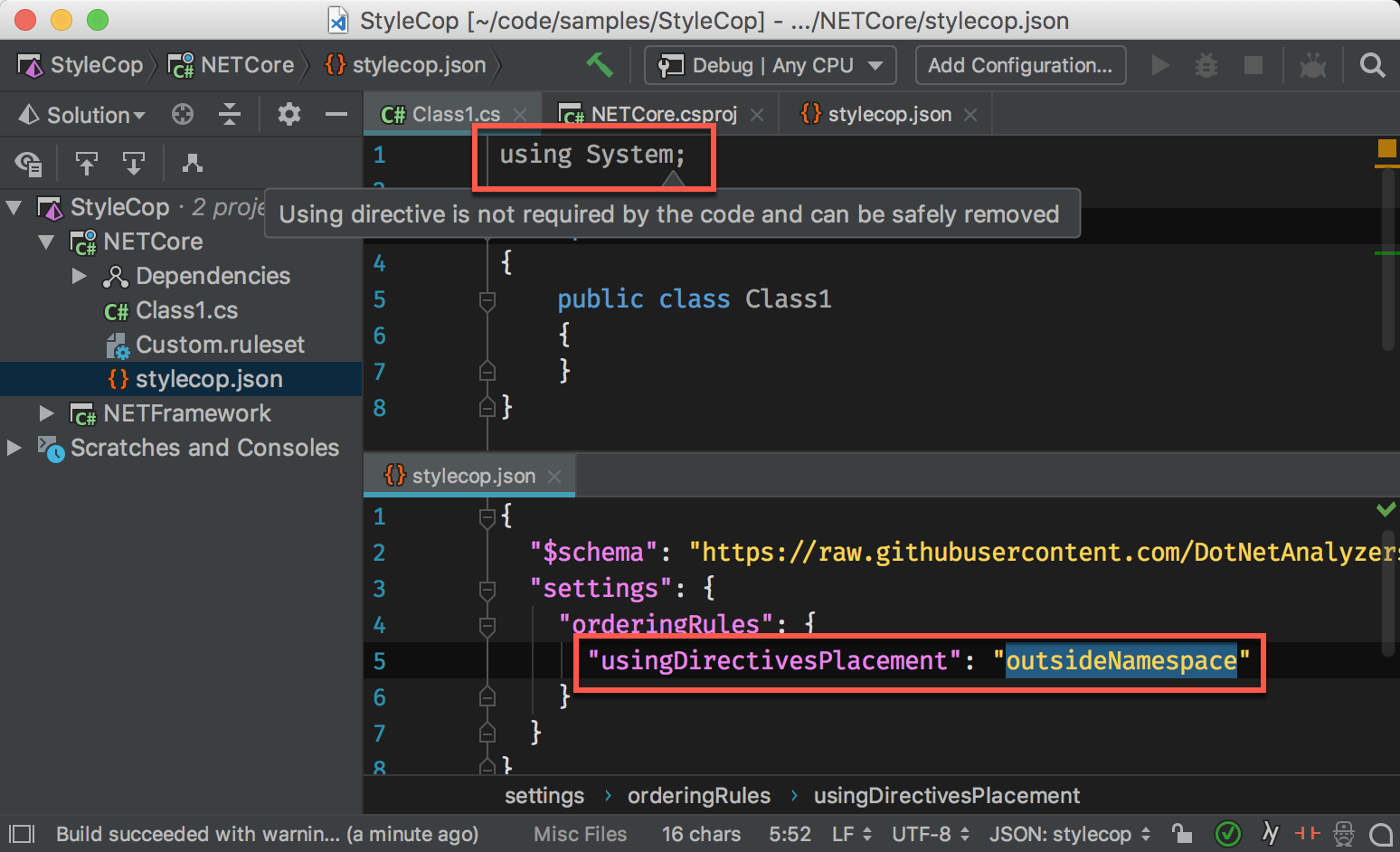Click the up-arrow navigate icon in the Solution toolbar

click(x=86, y=163)
